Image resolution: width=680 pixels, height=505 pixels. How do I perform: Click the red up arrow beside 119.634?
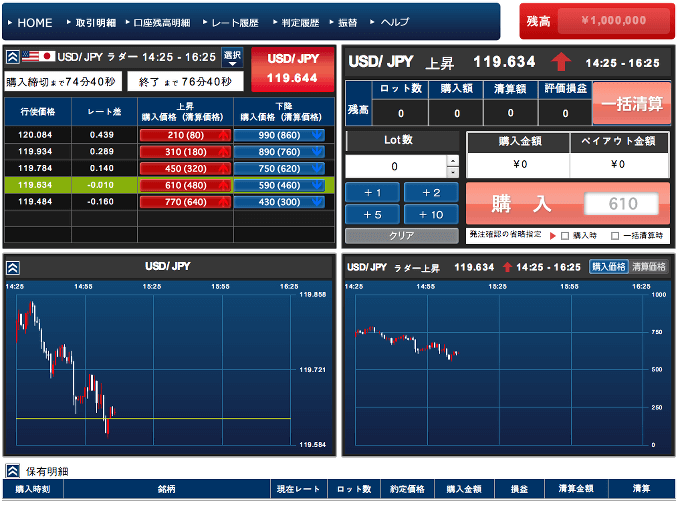[x=561, y=62]
